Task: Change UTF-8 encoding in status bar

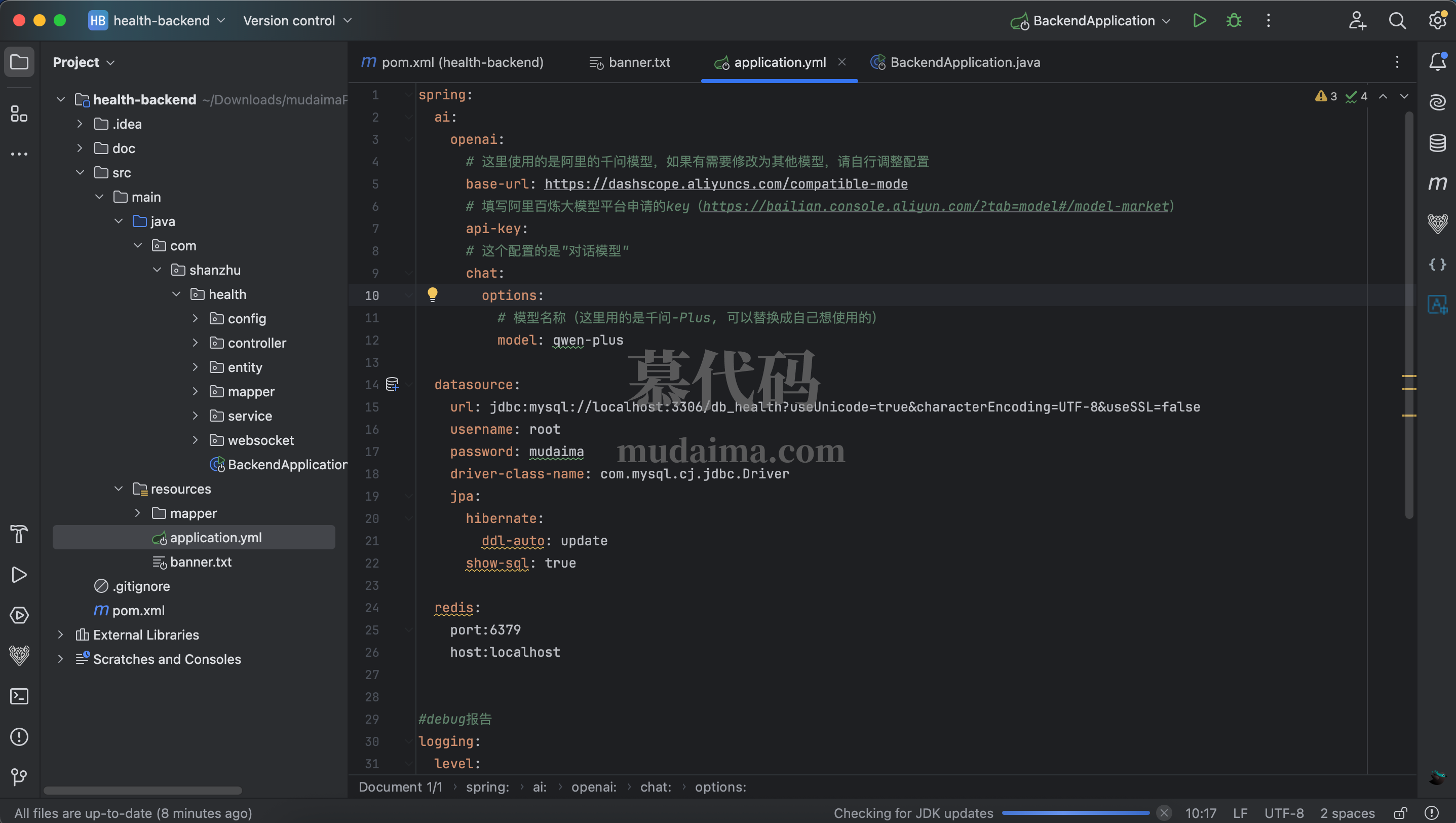Action: (x=1284, y=813)
